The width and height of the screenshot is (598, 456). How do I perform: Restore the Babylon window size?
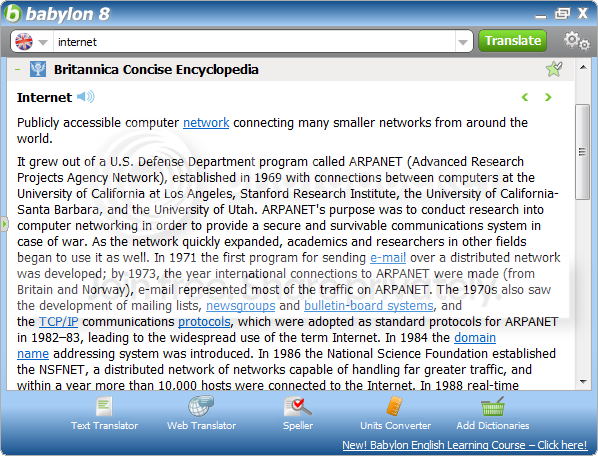pyautogui.click(x=562, y=14)
